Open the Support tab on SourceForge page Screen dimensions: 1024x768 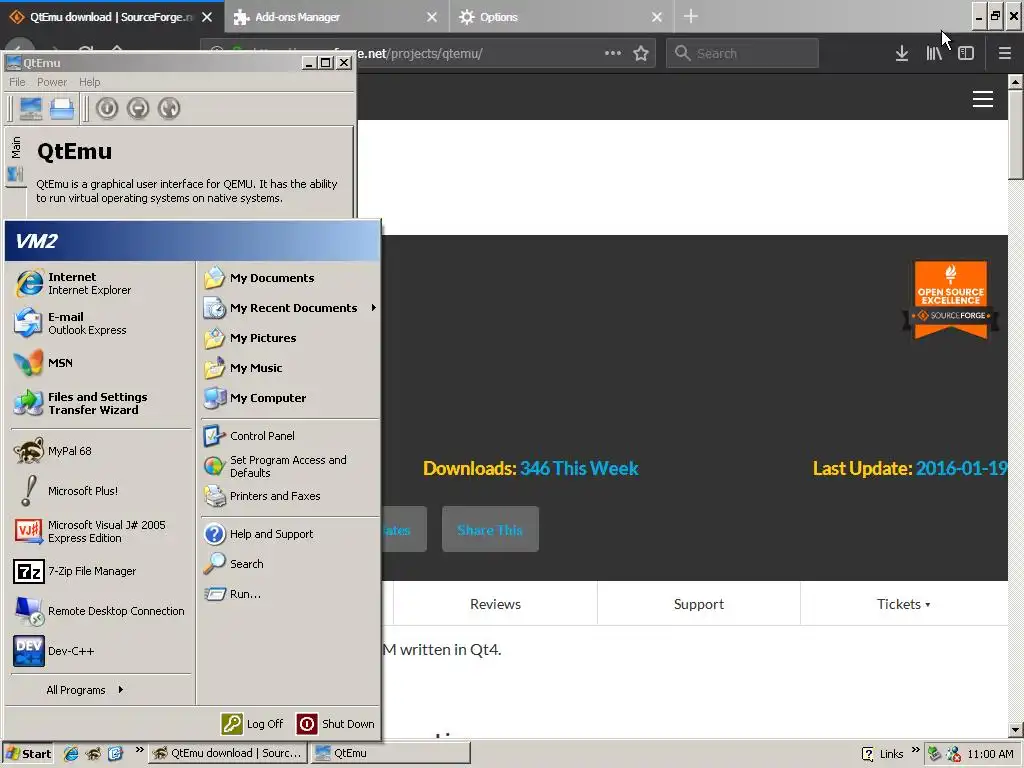tap(699, 604)
